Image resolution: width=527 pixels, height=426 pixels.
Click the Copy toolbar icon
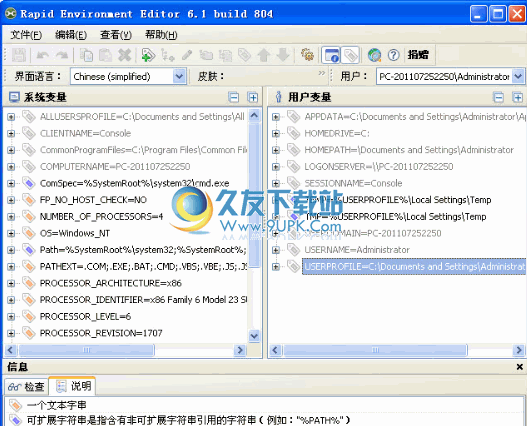tap(86, 55)
